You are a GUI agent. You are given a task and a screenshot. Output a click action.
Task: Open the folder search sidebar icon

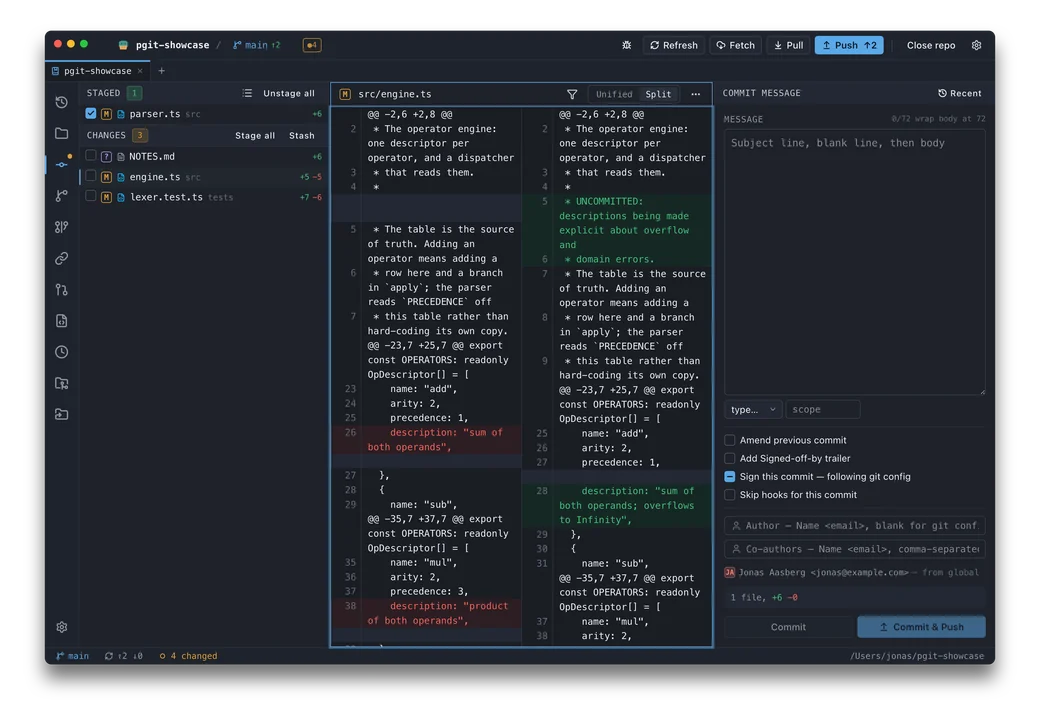(x=62, y=383)
